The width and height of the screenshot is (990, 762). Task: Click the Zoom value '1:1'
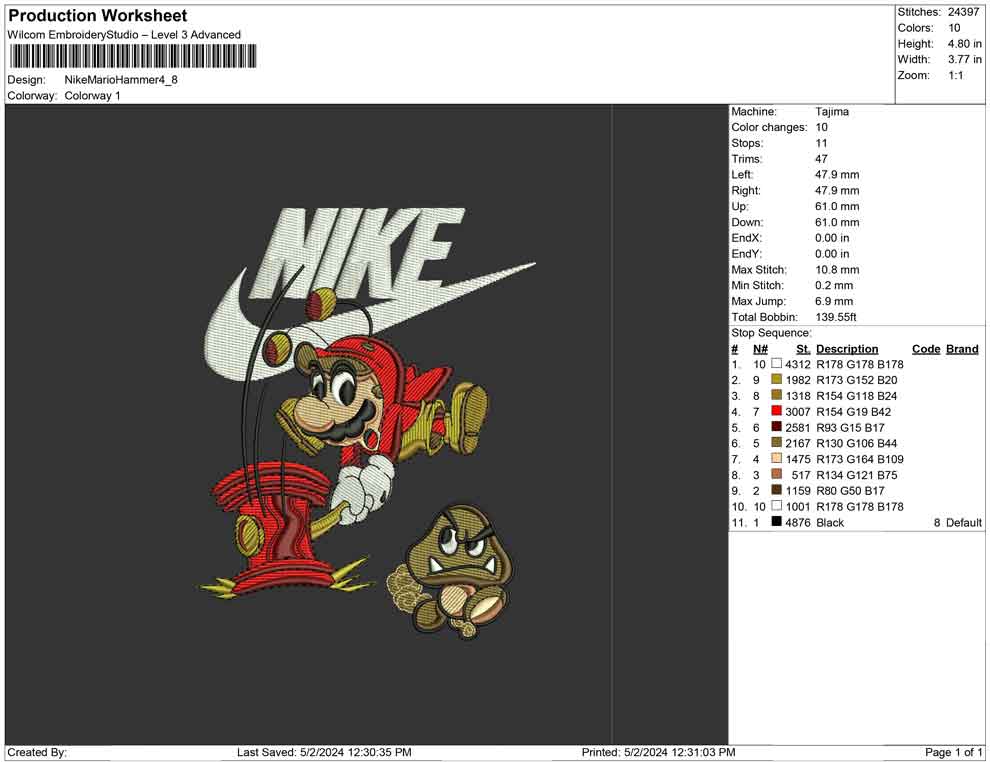955,75
